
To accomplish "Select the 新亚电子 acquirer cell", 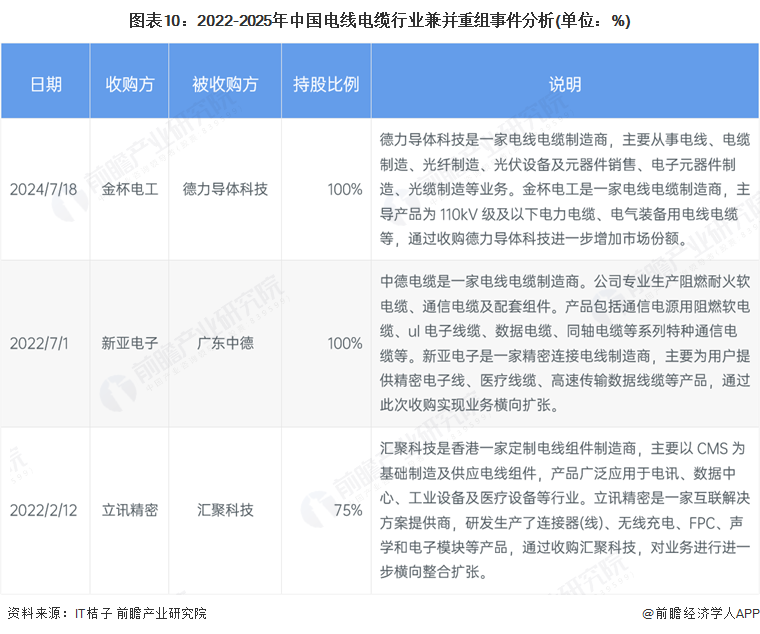I will click(129, 344).
